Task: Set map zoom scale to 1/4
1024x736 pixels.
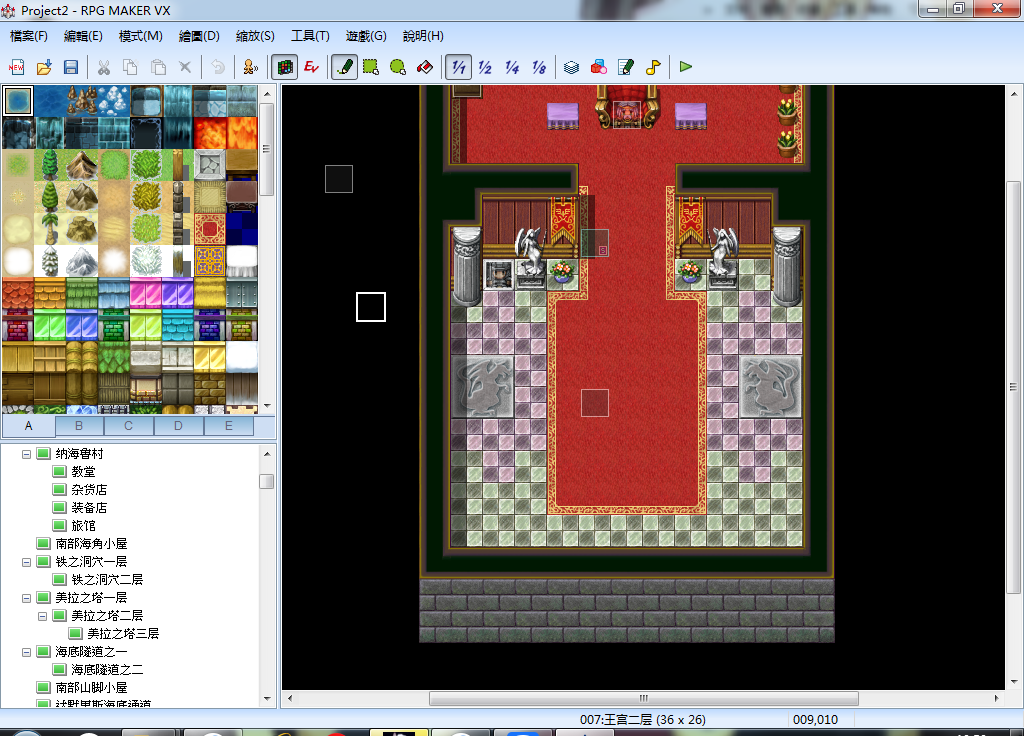Action: [512, 67]
